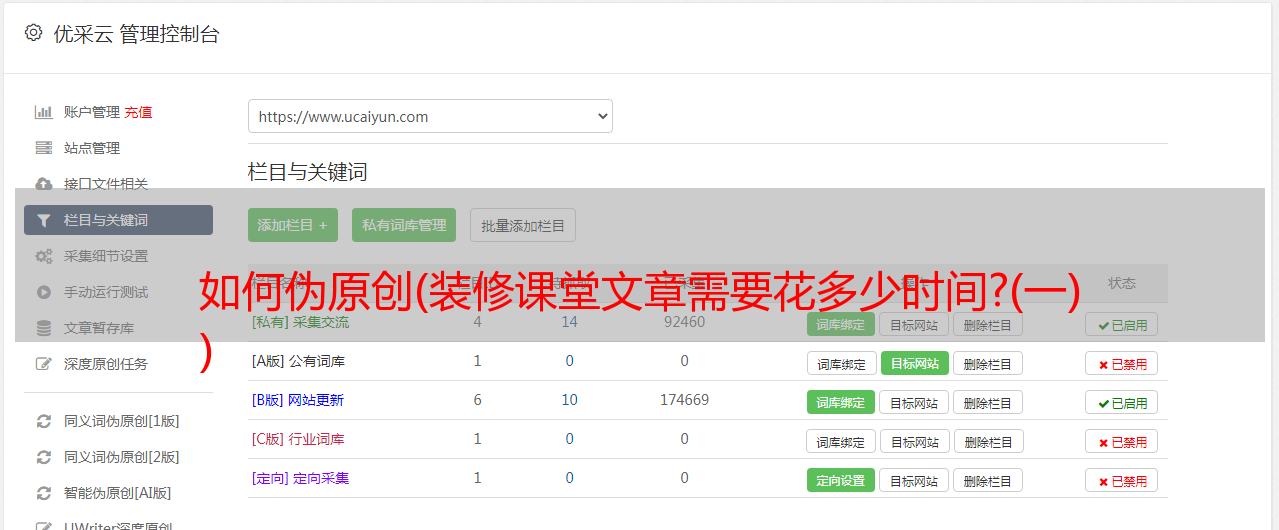The image size is (1279, 530).
Task: Click 目标网站 for 采集交流 row
Action: pyautogui.click(x=914, y=324)
